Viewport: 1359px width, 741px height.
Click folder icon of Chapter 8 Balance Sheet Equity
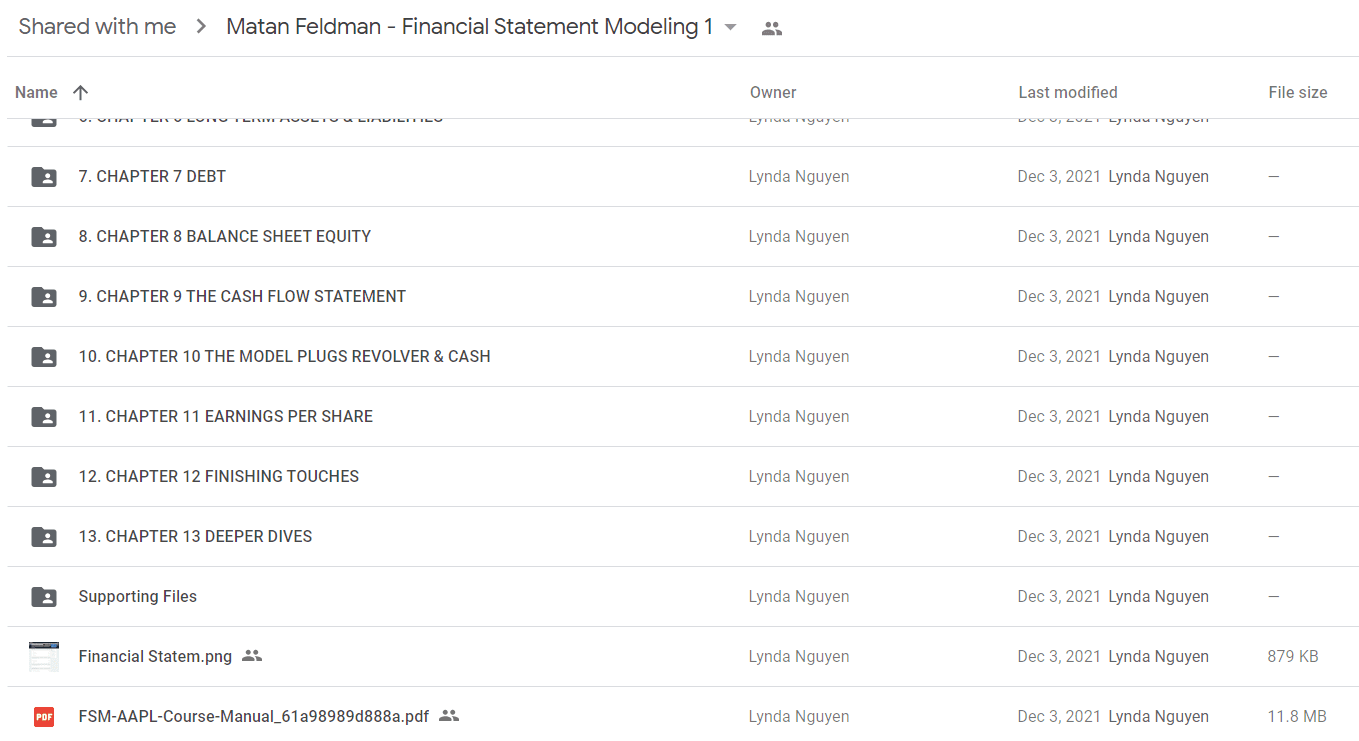44,237
